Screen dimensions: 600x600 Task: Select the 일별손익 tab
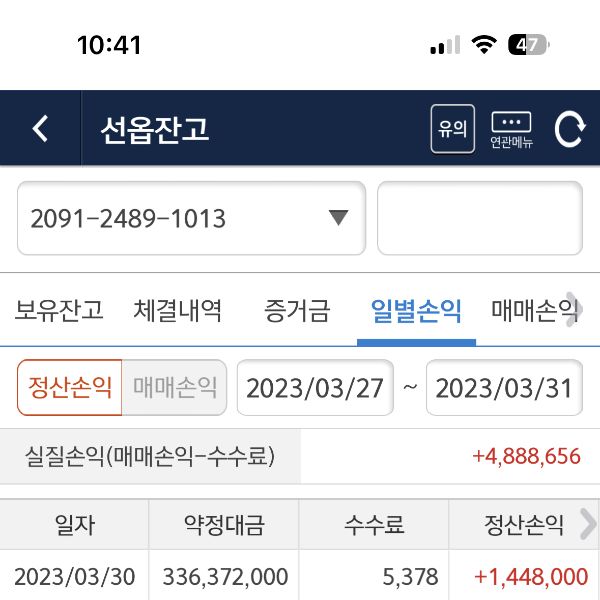pos(416,311)
